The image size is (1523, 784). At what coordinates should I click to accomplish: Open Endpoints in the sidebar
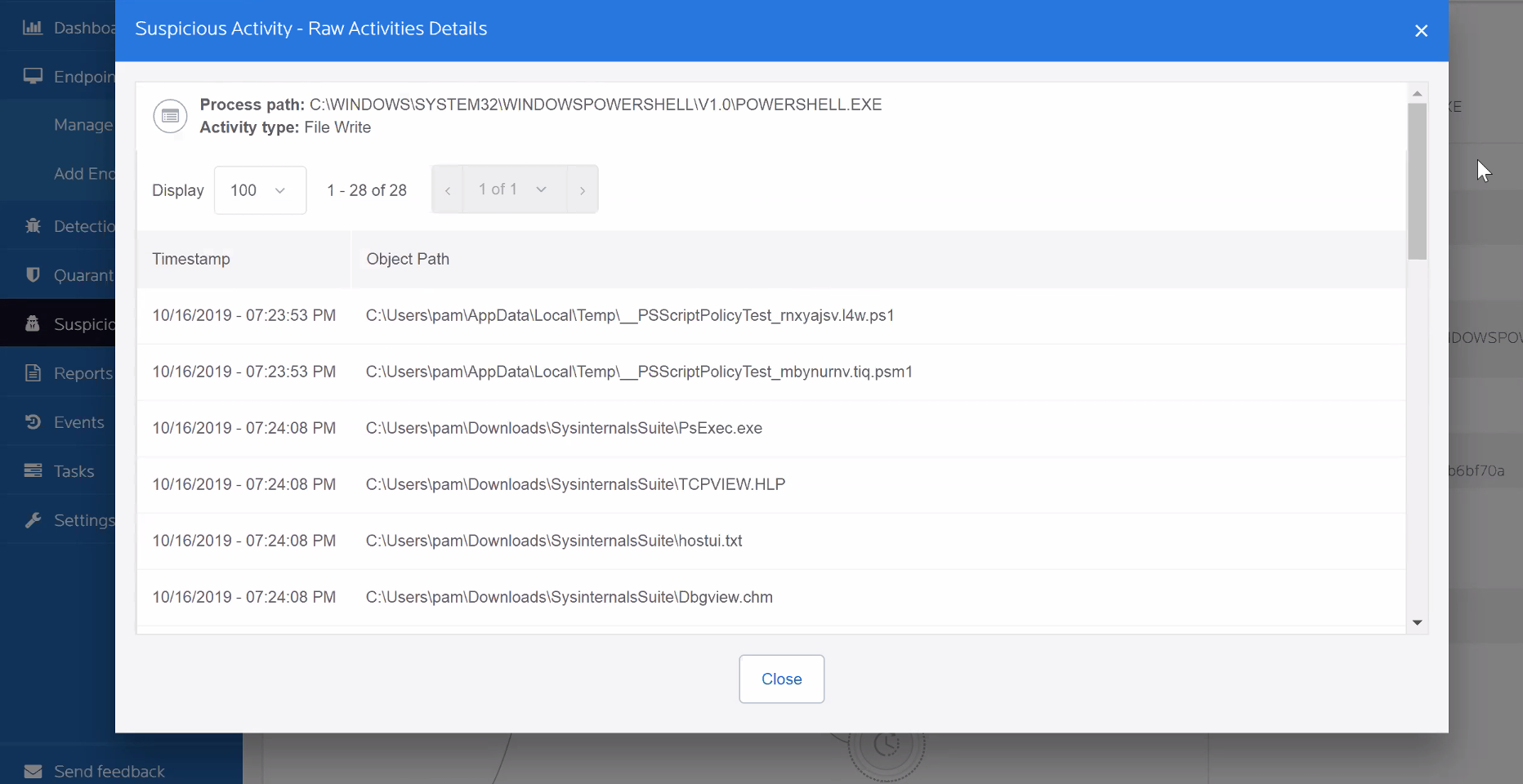[x=84, y=77]
